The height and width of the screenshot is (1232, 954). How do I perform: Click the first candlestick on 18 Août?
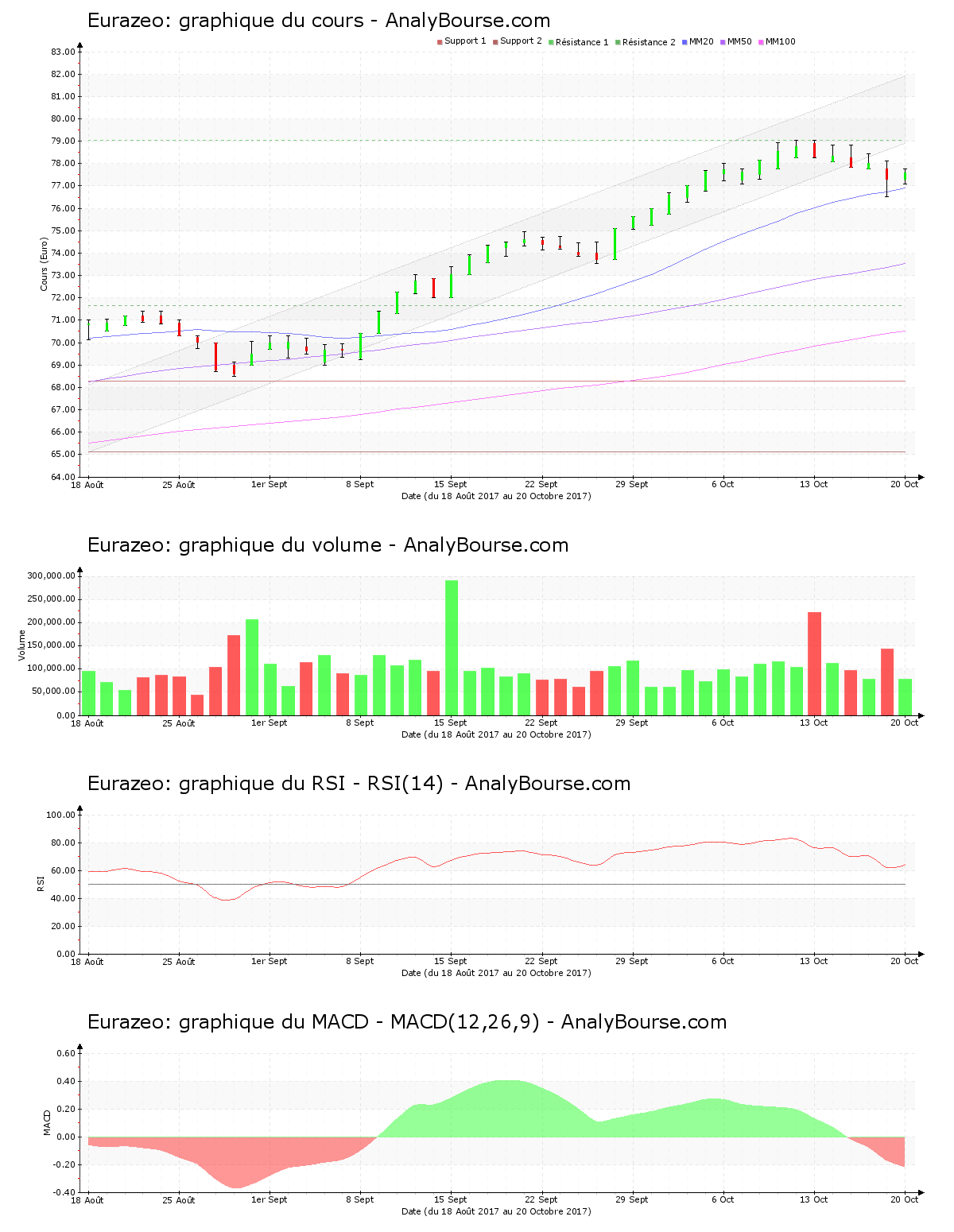tap(88, 330)
